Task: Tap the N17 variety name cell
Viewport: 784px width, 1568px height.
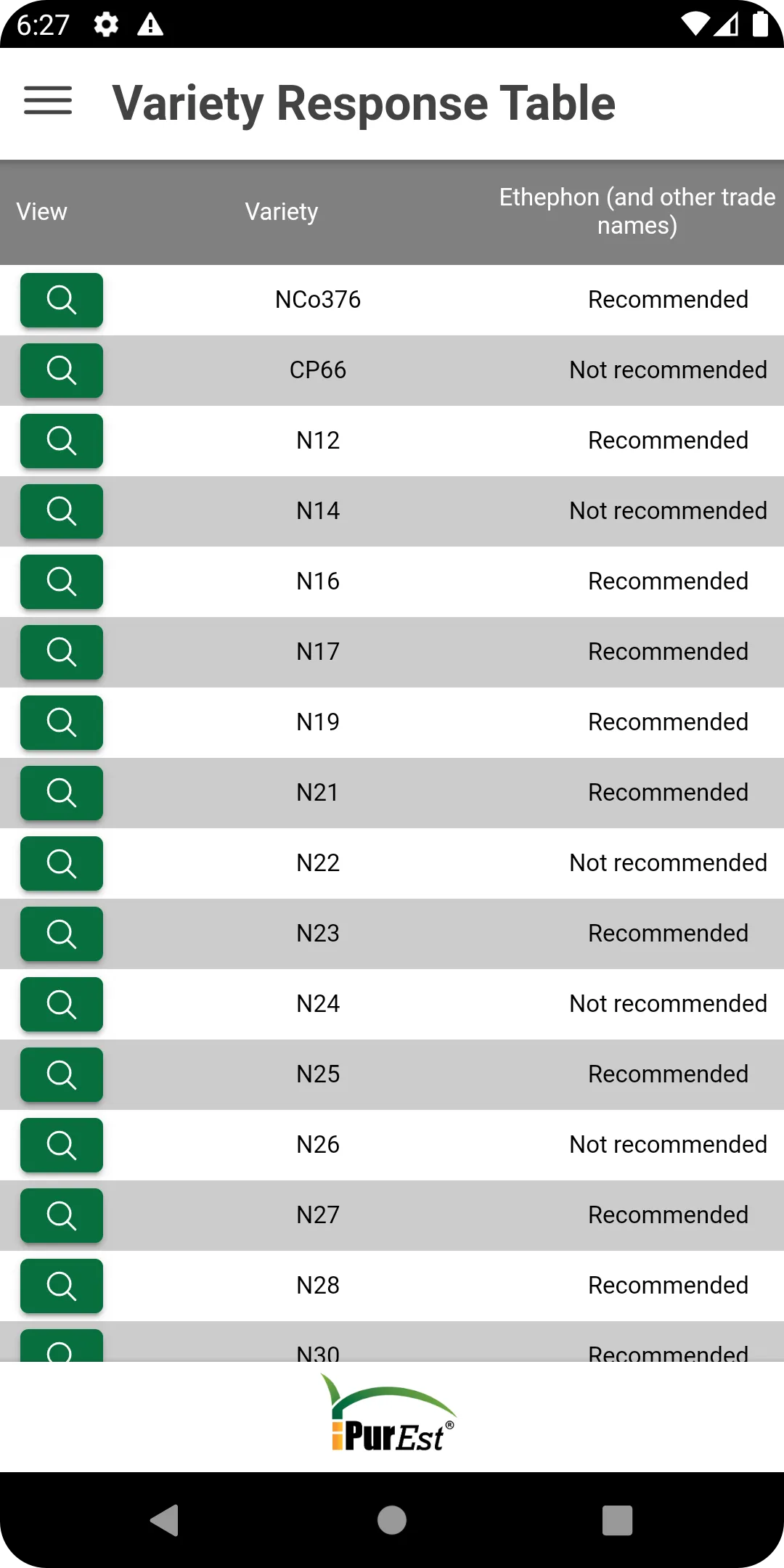Action: point(318,652)
